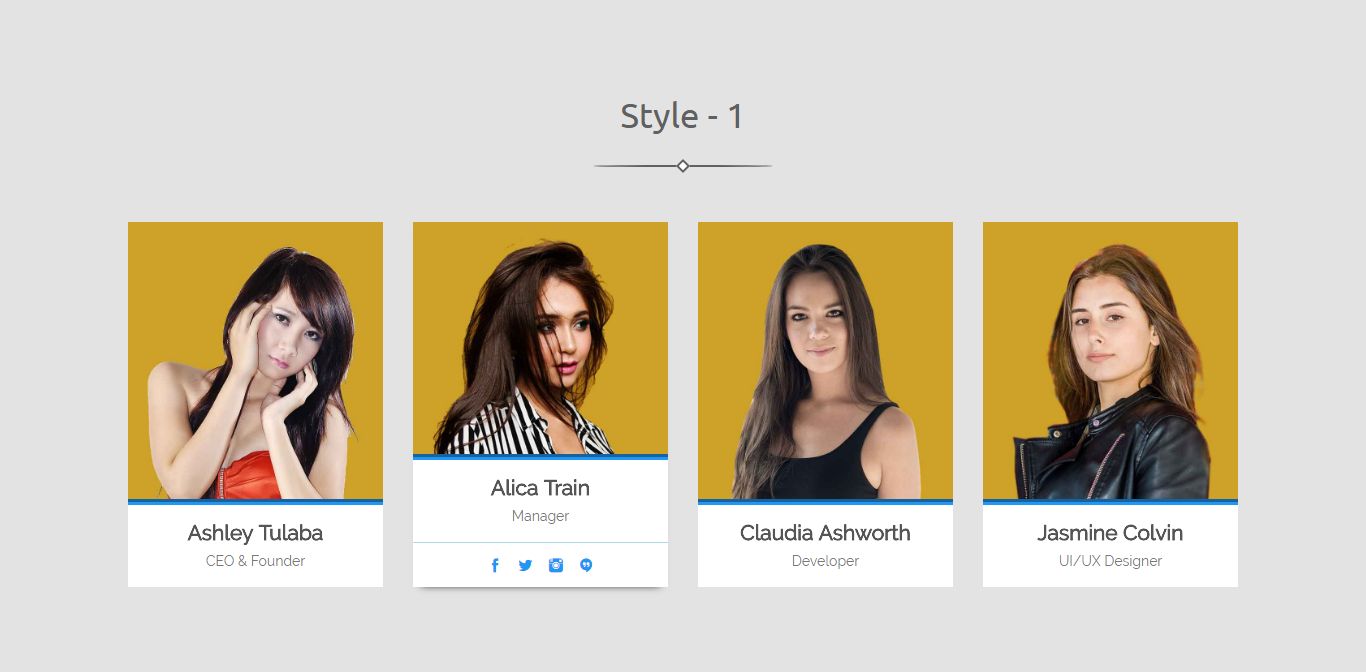The height and width of the screenshot is (672, 1366).
Task: Click the Style - 1 heading
Action: [x=682, y=116]
